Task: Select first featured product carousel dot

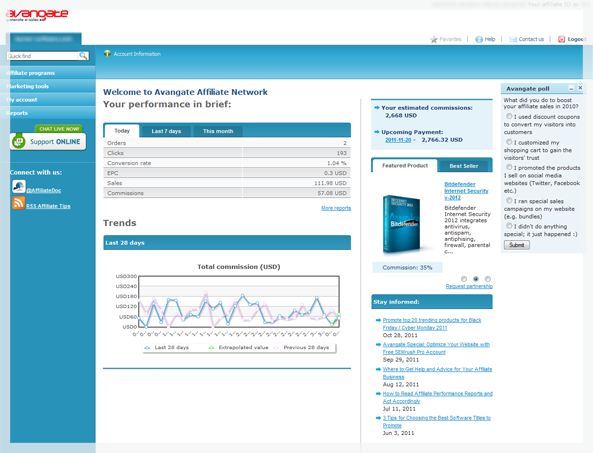Action: pyautogui.click(x=464, y=279)
